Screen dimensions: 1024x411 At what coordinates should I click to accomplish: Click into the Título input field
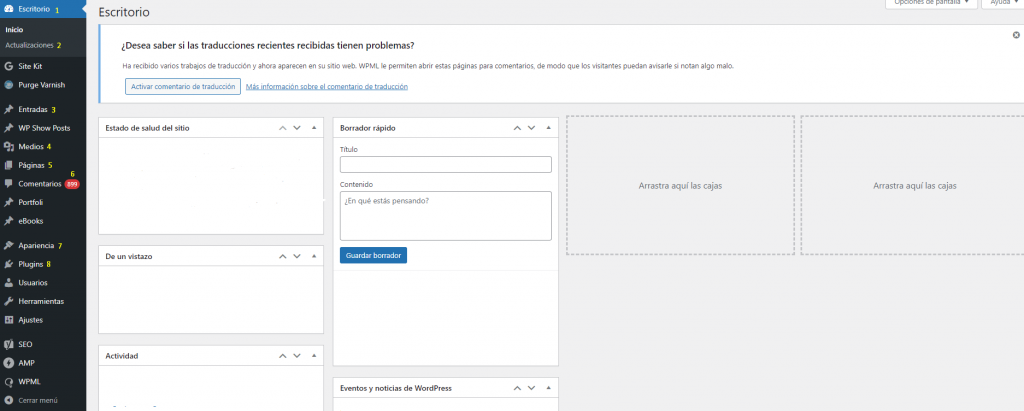(446, 164)
